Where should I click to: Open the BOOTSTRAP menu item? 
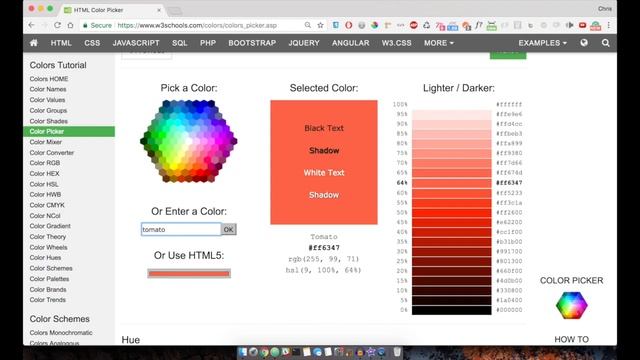(x=252, y=43)
